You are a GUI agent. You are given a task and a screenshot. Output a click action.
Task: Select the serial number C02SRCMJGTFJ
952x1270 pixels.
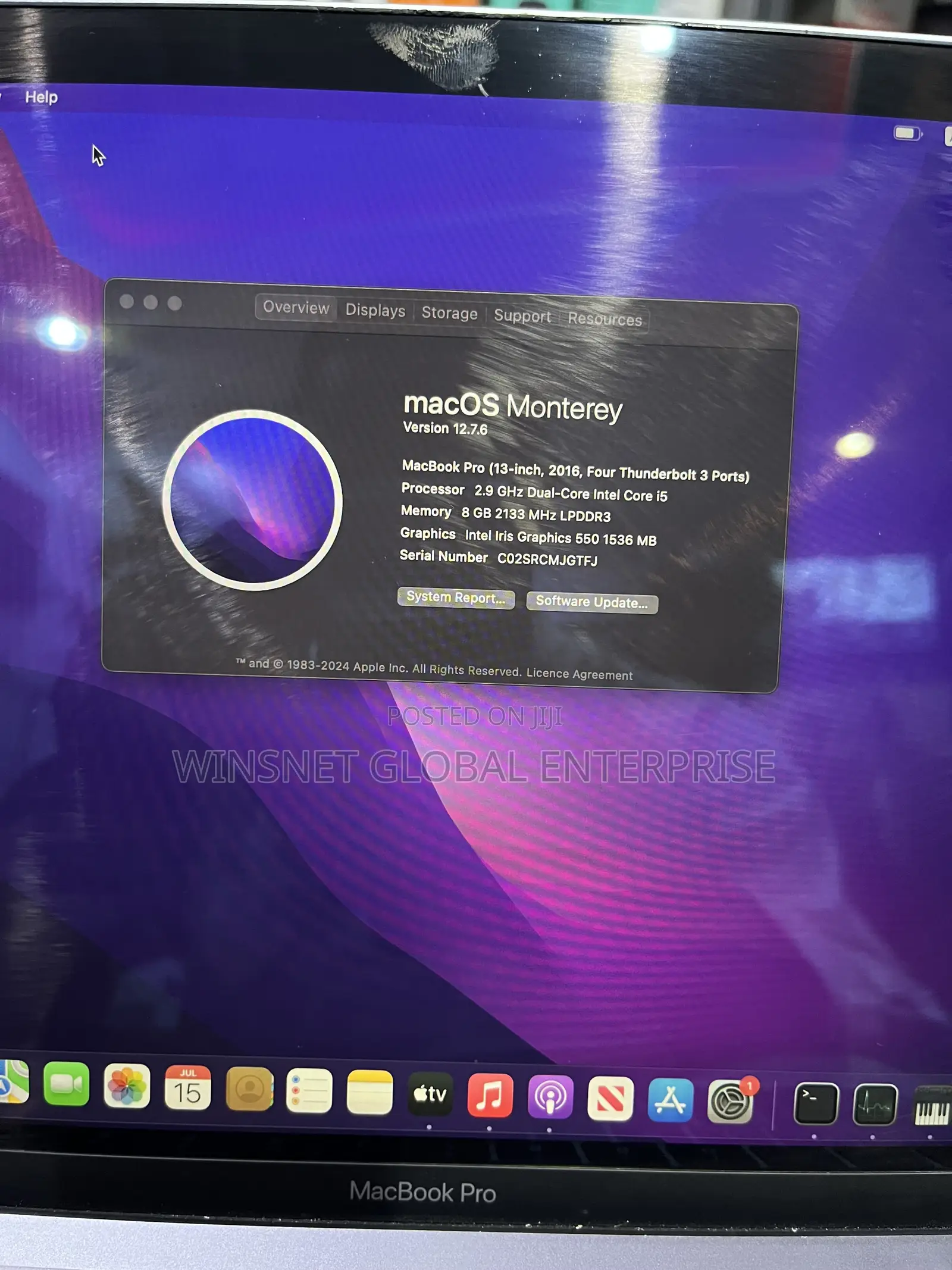[547, 559]
